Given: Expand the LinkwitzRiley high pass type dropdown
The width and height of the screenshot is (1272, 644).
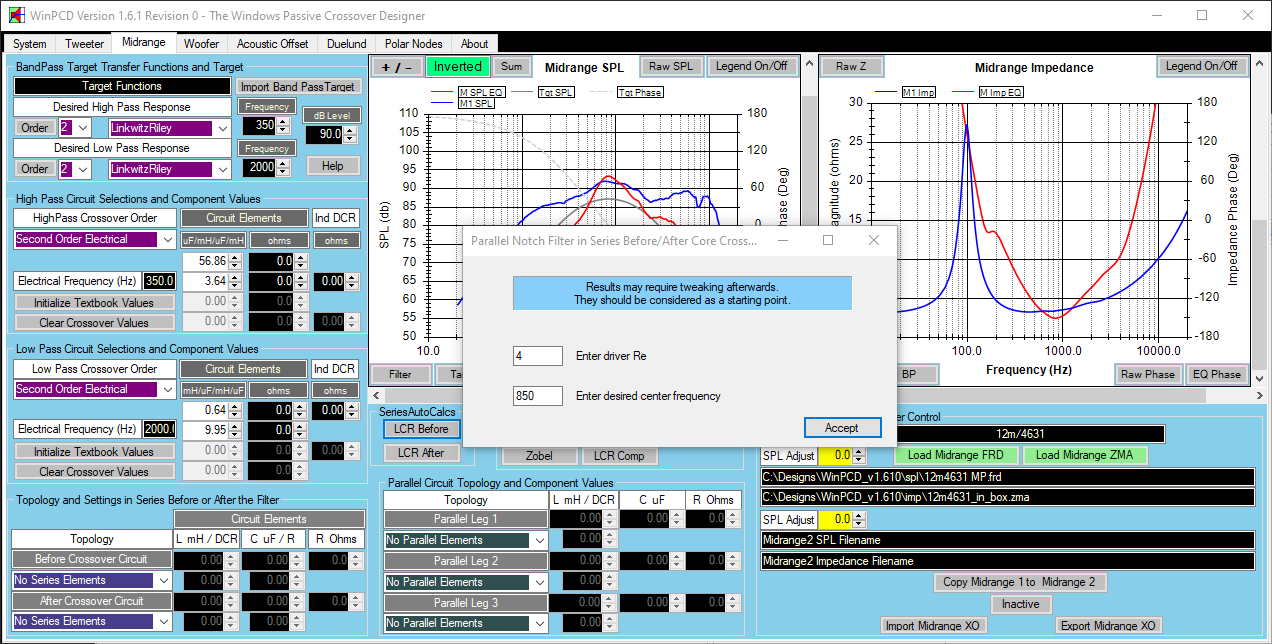Looking at the screenshot, I should (222, 128).
